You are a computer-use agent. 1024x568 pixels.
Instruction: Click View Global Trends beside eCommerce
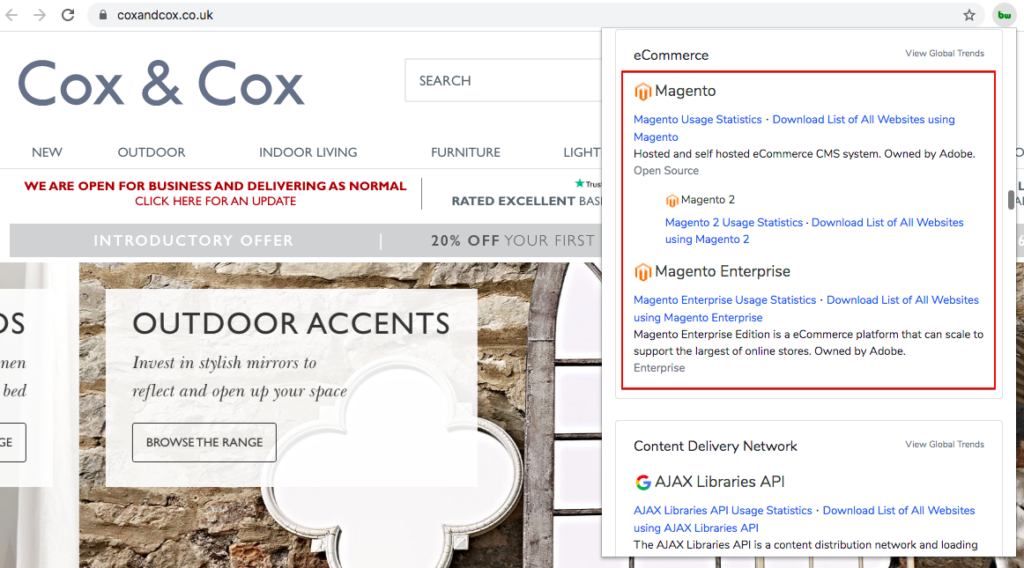click(944, 54)
